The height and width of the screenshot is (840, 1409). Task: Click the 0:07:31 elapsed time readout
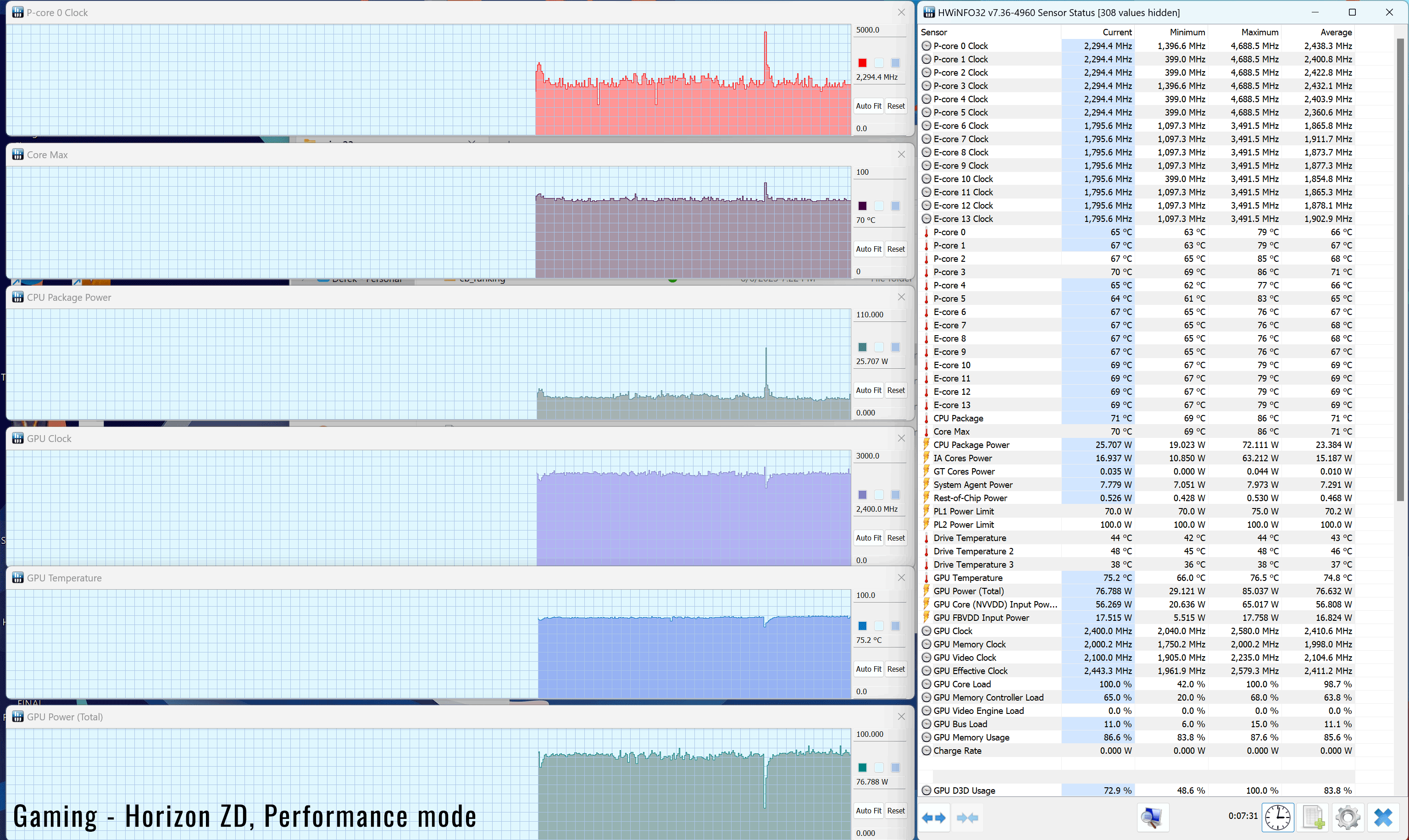pyautogui.click(x=1243, y=816)
